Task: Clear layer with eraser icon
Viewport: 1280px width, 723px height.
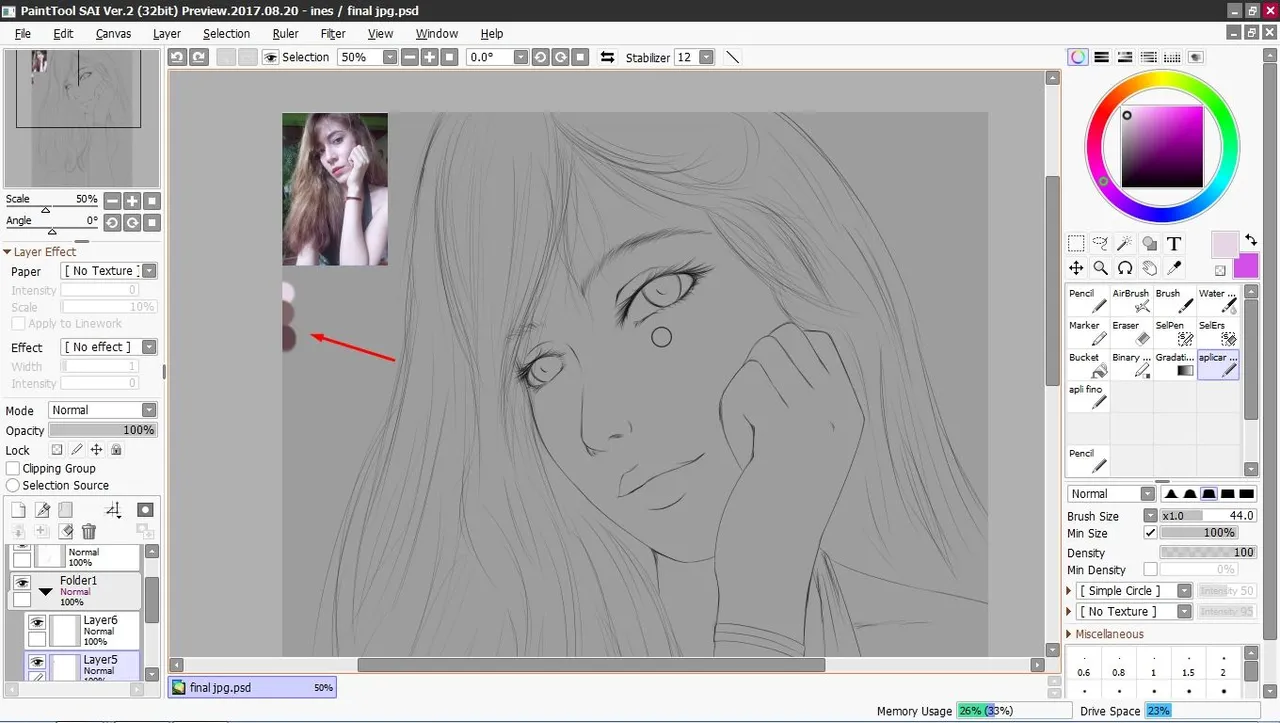Action: pos(66,532)
